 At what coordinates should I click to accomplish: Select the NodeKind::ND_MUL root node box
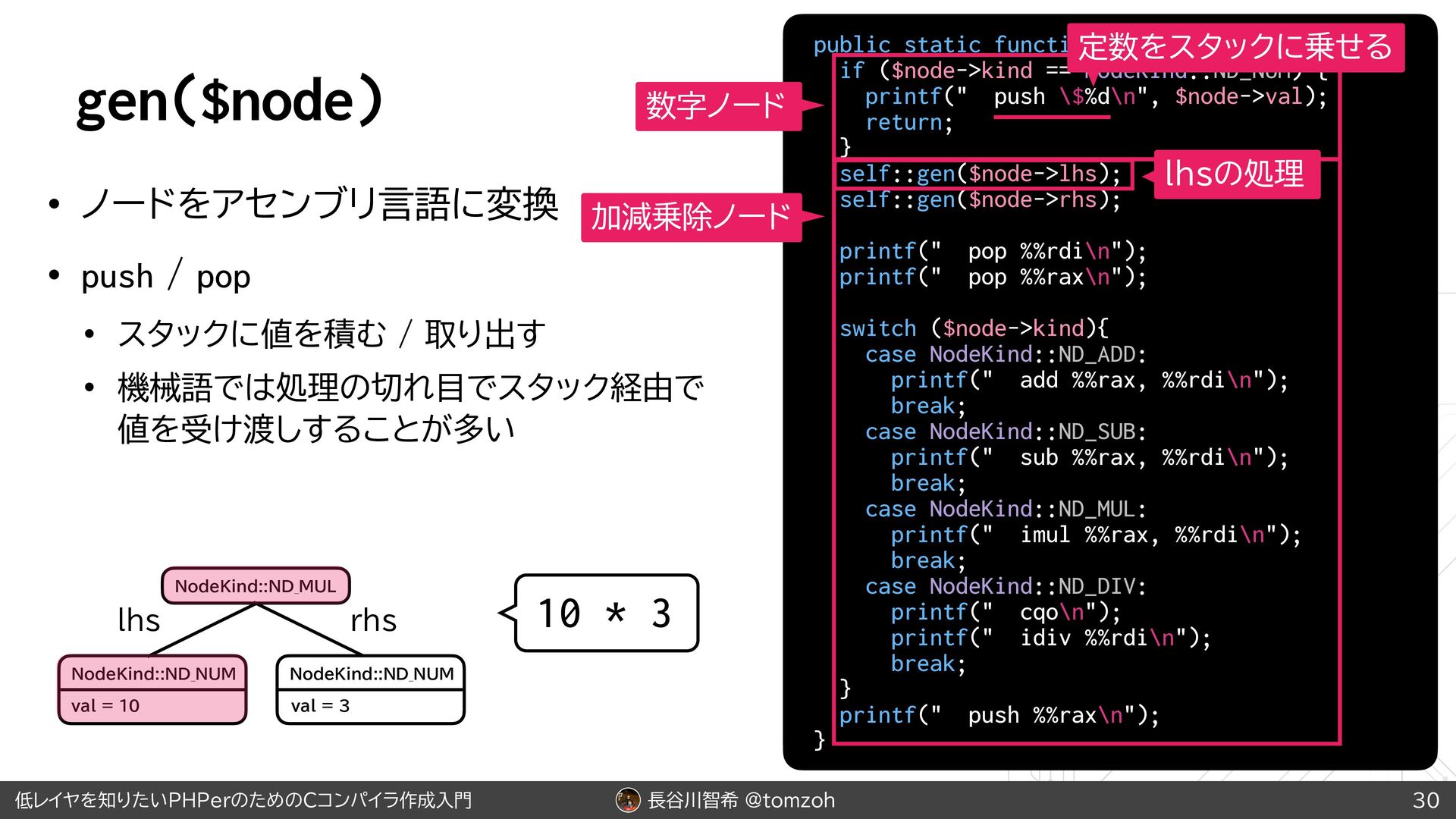pos(256,586)
